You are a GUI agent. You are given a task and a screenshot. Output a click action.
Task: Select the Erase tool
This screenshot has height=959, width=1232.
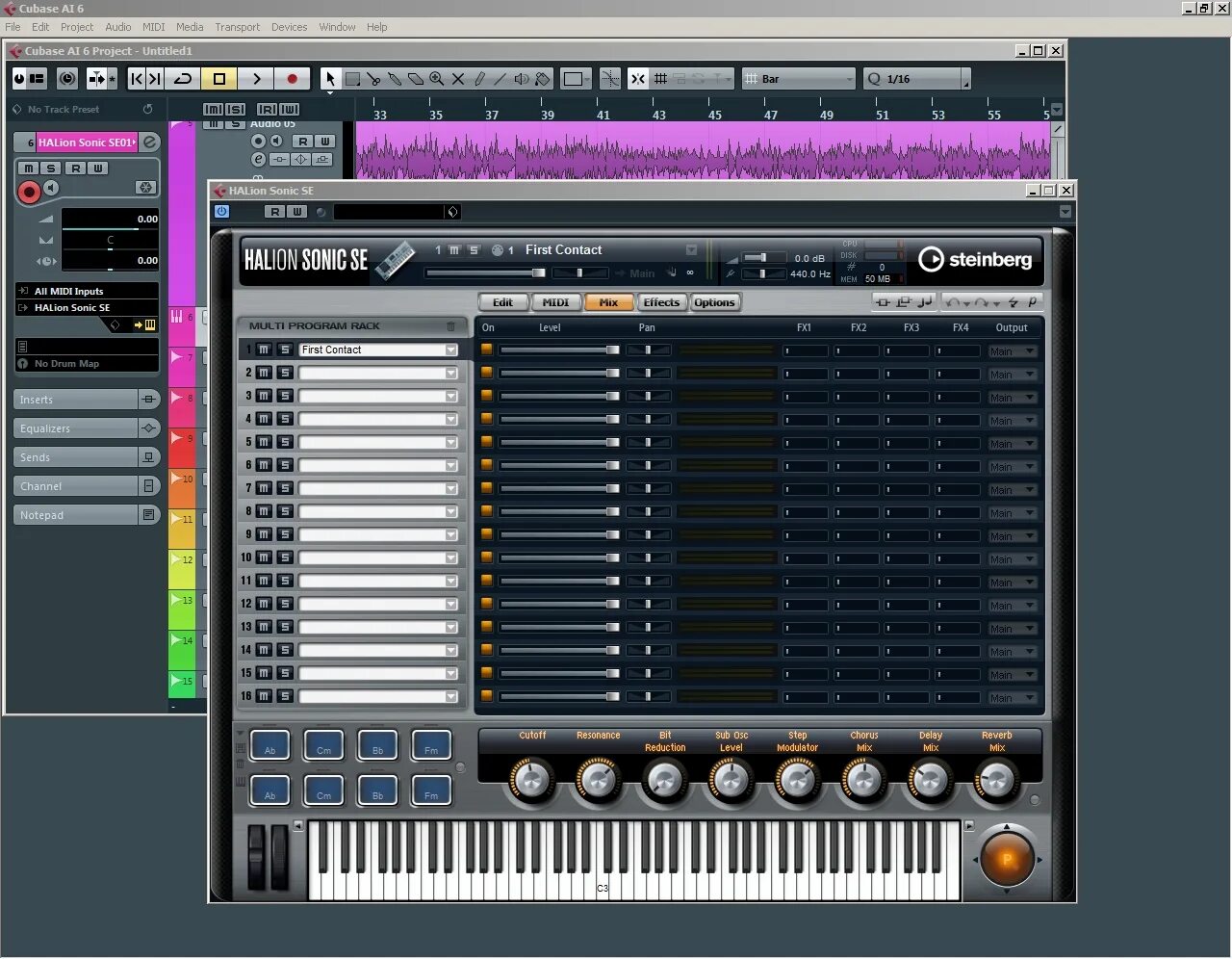tap(416, 79)
